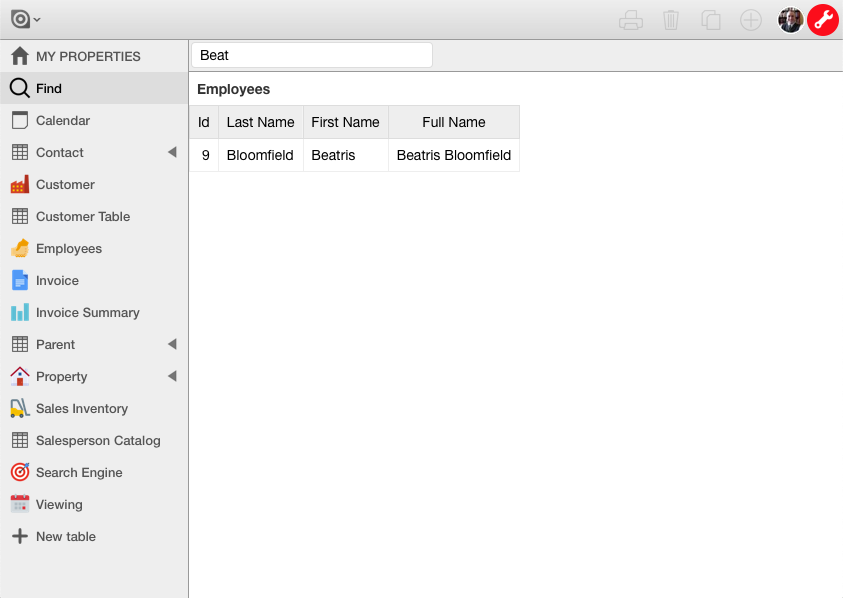This screenshot has width=843, height=598.
Task: Open the Salesperson Catalog sidebar item
Action: coord(94,440)
